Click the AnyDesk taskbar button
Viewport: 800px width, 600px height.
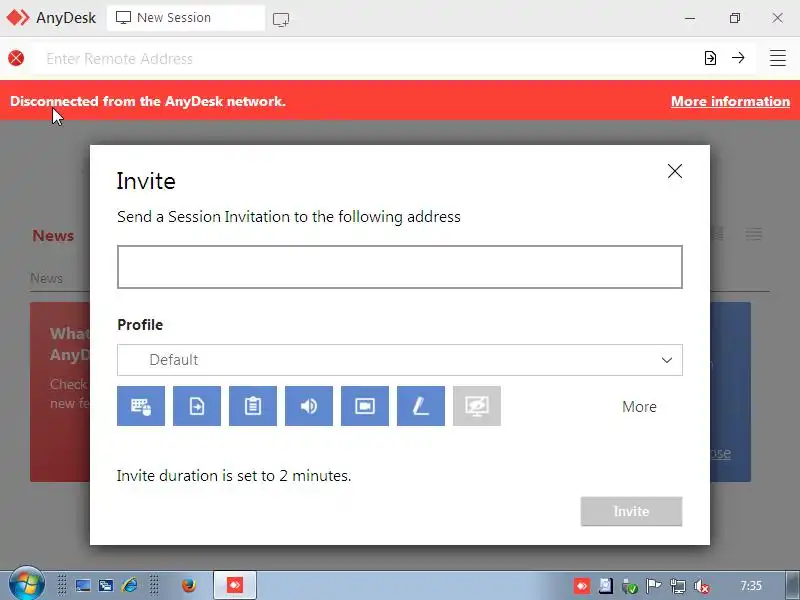coord(235,585)
